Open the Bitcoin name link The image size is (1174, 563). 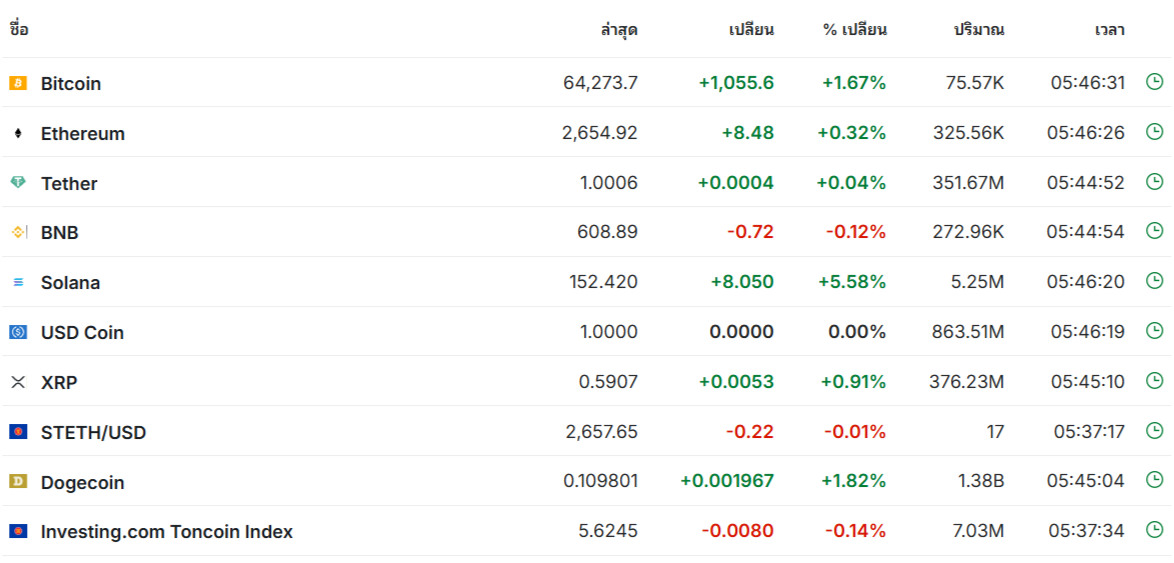71,83
